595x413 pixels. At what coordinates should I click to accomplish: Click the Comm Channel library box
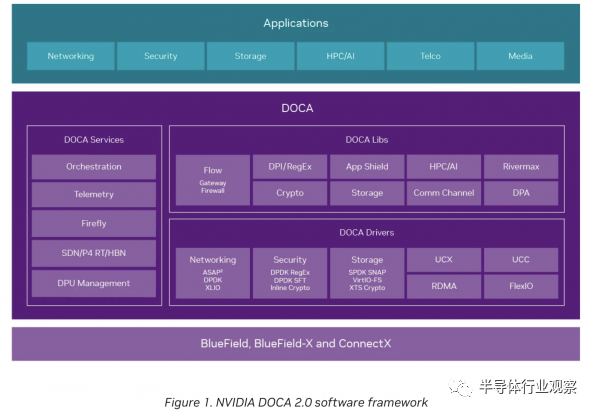click(444, 193)
